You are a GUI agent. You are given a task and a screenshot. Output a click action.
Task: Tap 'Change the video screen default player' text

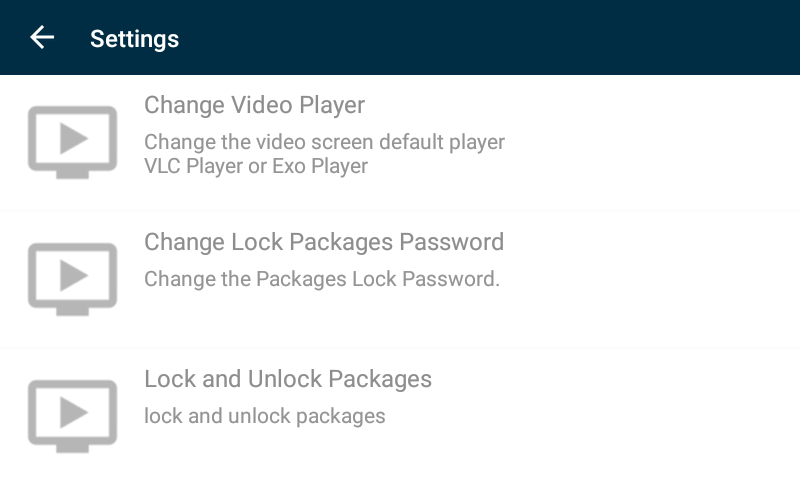click(x=324, y=142)
